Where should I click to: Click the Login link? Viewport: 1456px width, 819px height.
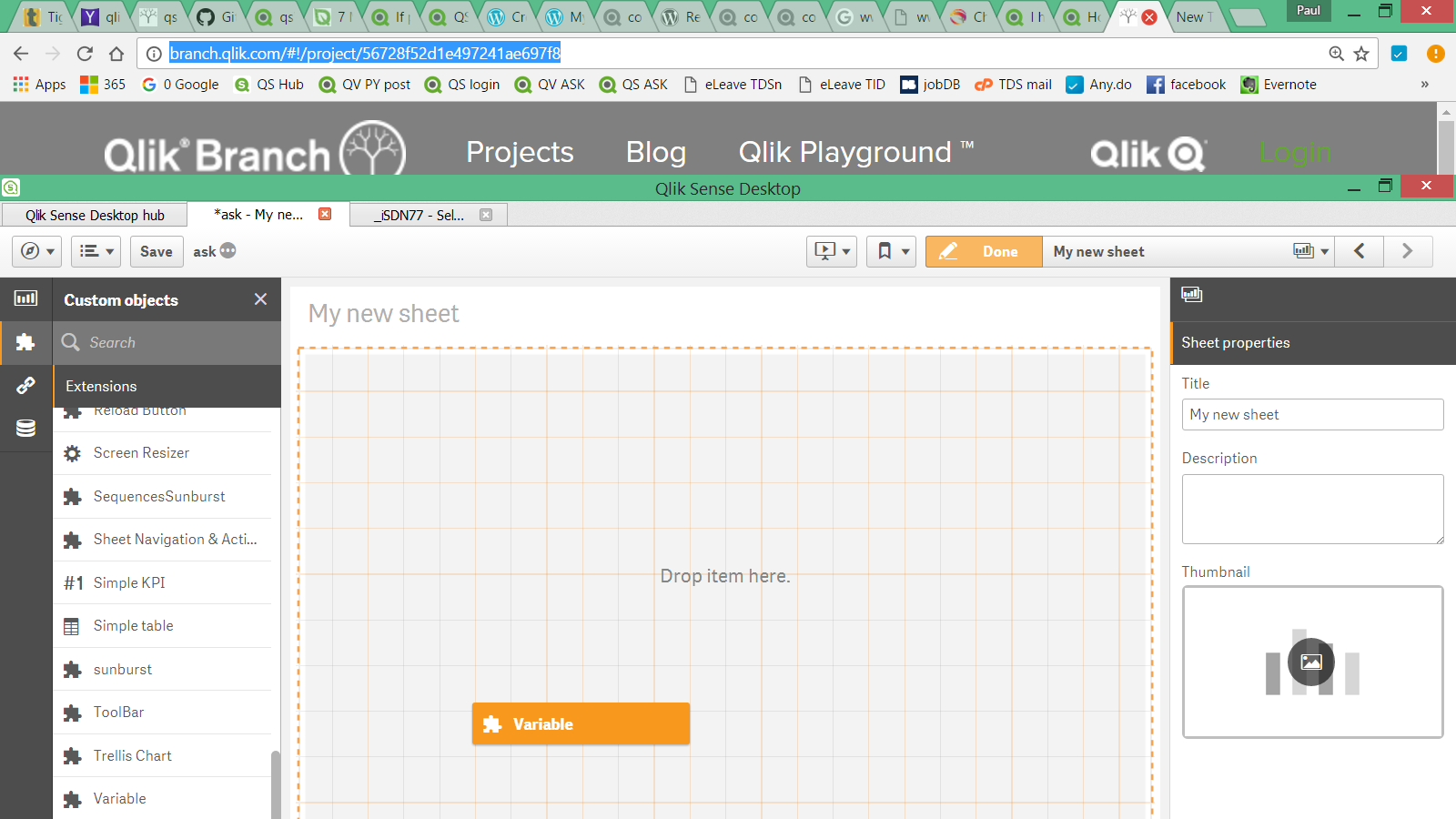[1295, 152]
